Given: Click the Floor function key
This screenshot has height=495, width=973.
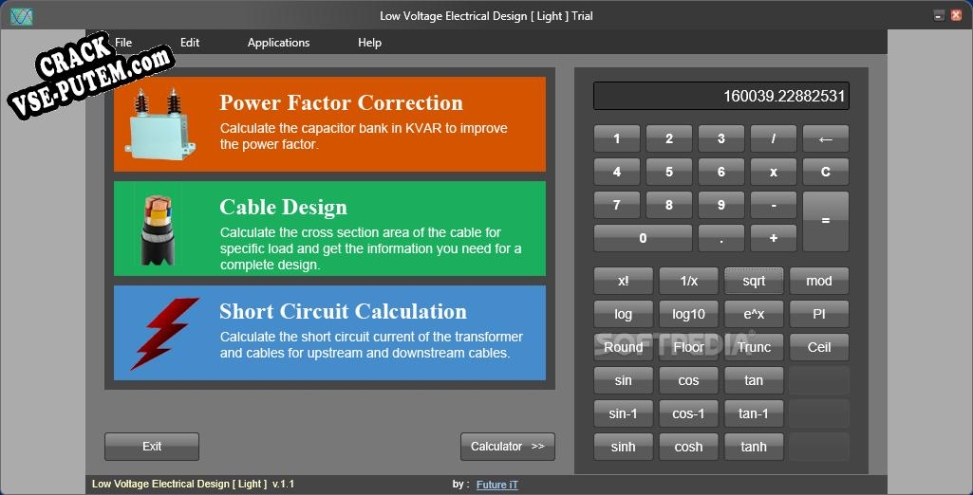Looking at the screenshot, I should coord(689,347).
